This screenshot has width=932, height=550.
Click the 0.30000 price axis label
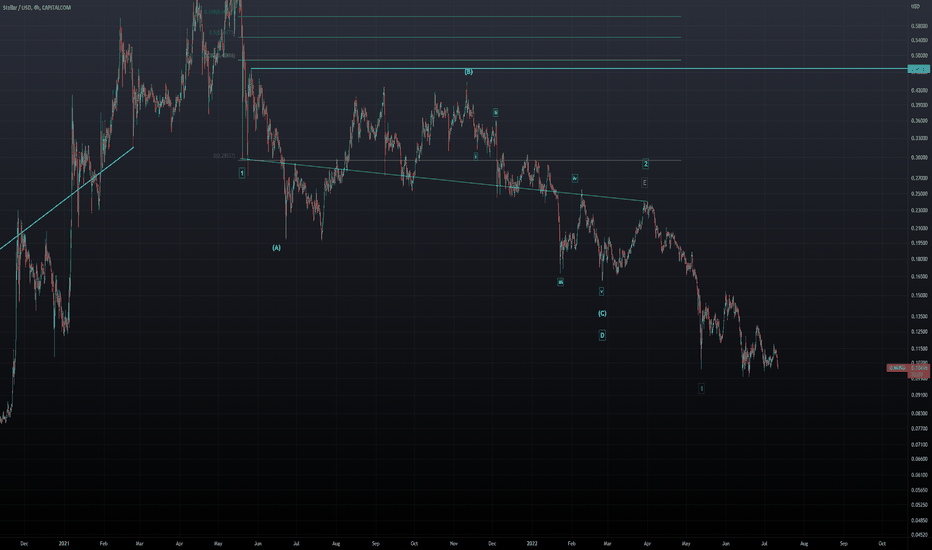920,158
